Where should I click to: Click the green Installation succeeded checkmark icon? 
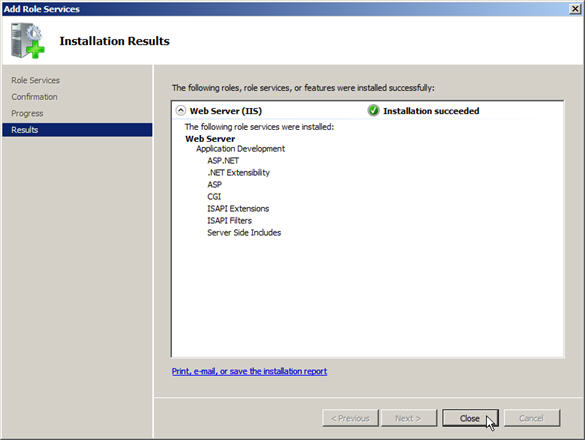[x=373, y=110]
